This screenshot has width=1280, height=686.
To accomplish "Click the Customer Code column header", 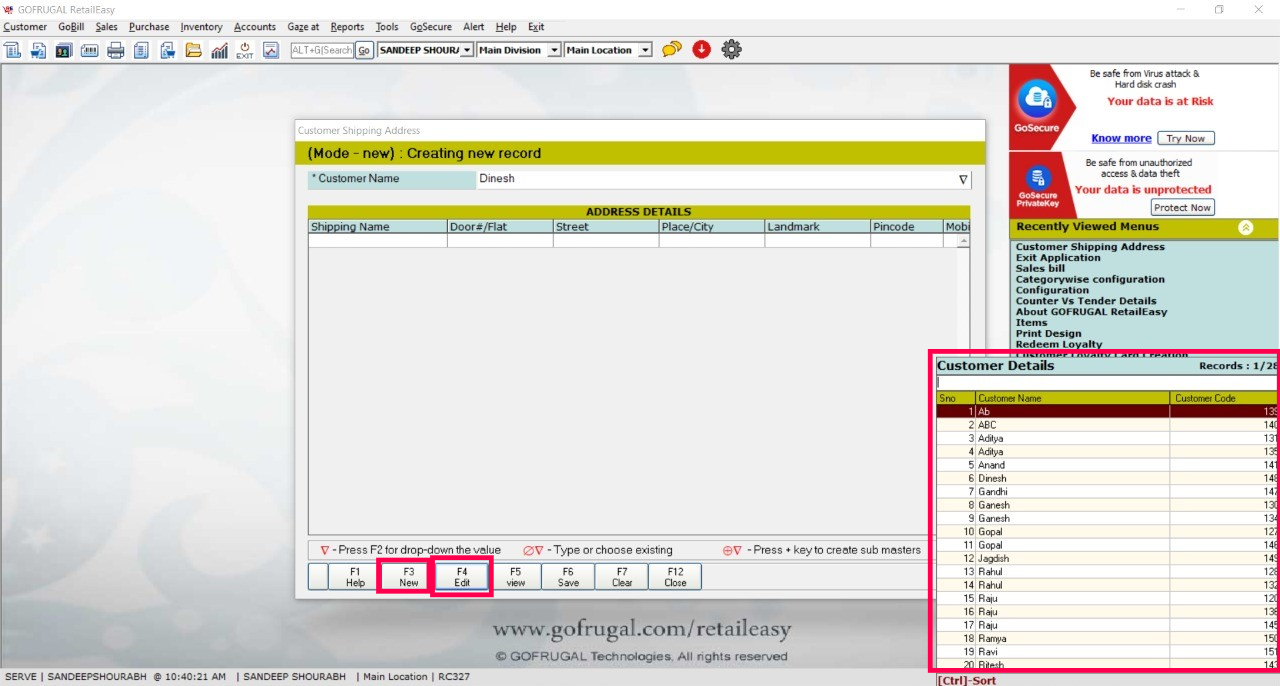I will click(1224, 398).
